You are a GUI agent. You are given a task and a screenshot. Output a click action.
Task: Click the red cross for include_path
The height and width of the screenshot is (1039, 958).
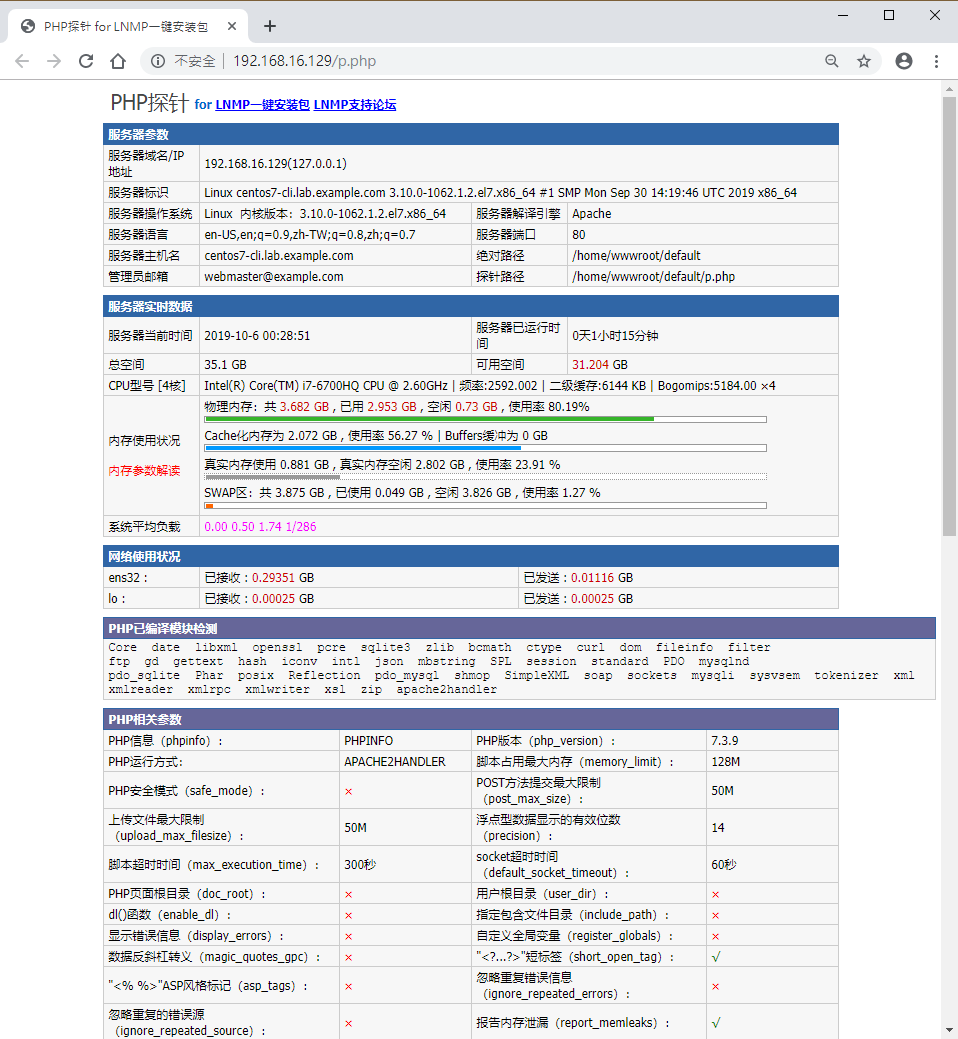click(x=716, y=916)
